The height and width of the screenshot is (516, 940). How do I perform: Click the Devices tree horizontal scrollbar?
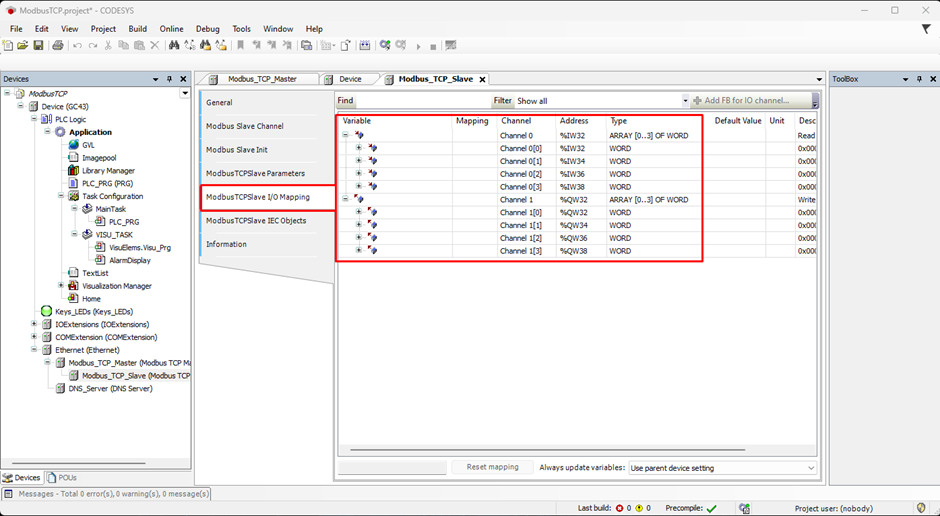[x=79, y=463]
